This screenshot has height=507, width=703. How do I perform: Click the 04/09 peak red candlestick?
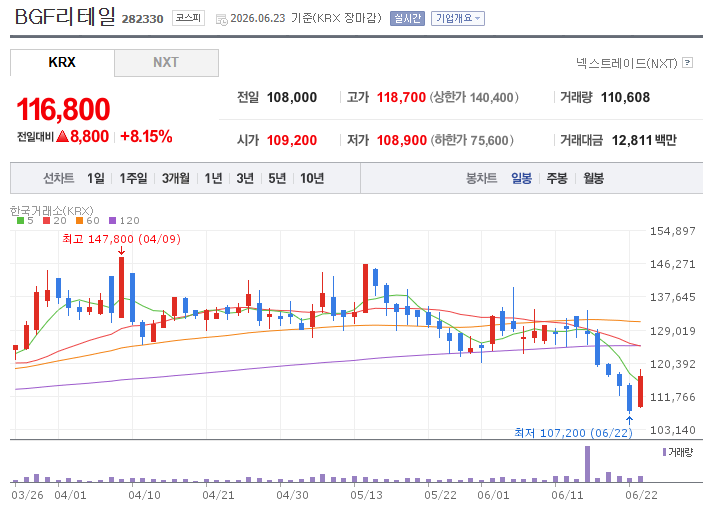[x=122, y=287]
